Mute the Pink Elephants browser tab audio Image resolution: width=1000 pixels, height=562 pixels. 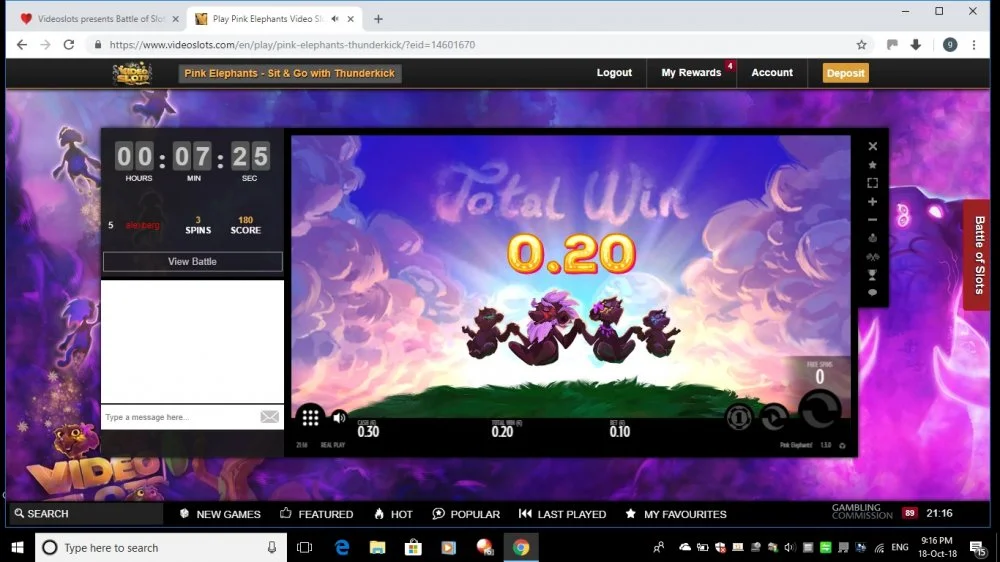click(335, 19)
